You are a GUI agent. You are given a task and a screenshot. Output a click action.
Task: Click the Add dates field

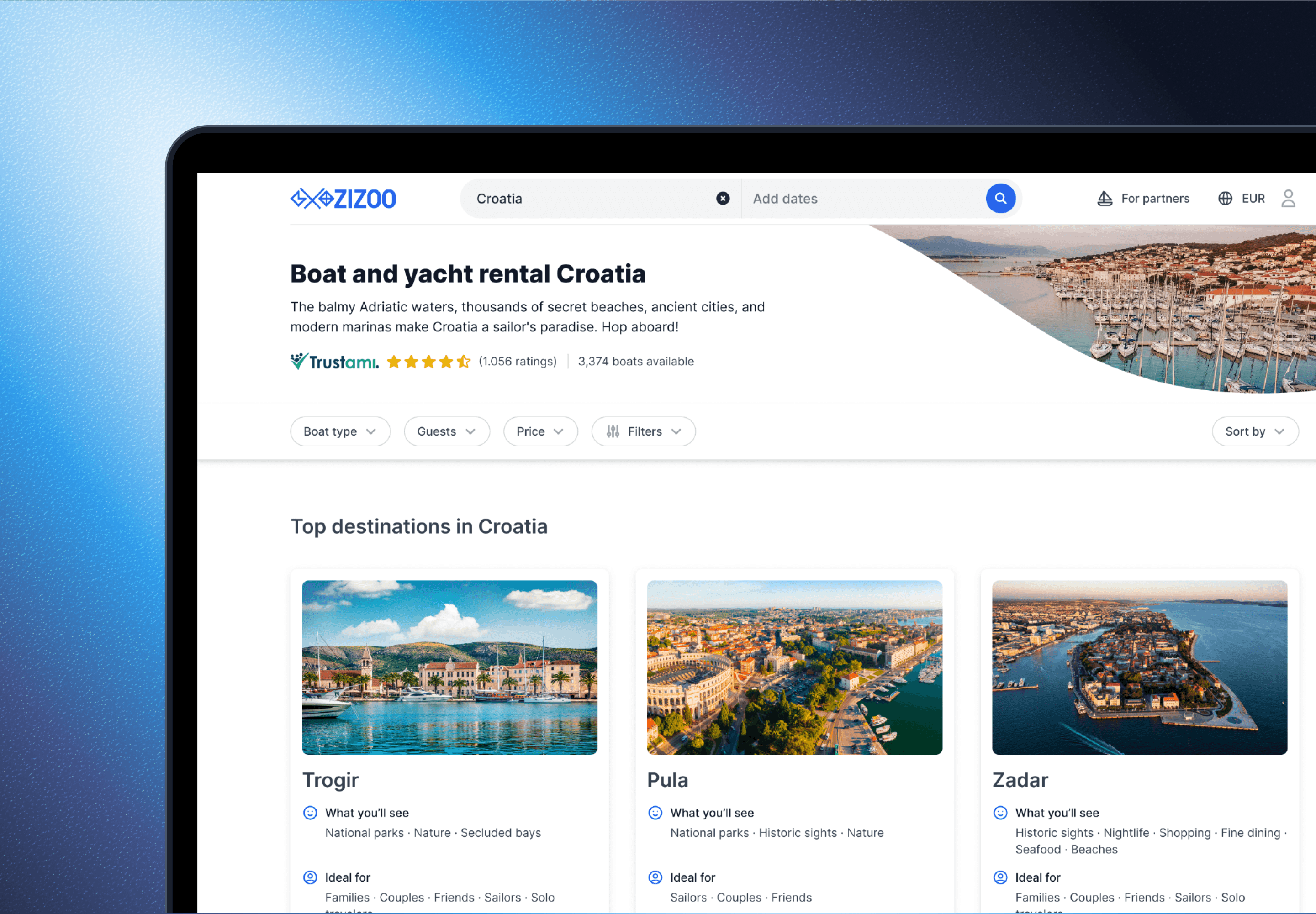click(862, 199)
